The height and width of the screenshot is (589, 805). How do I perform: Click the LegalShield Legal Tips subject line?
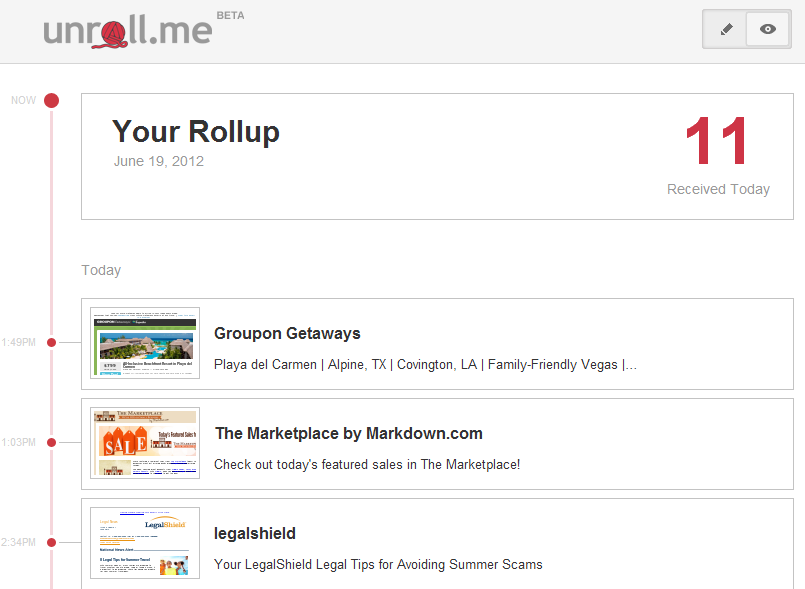click(378, 564)
